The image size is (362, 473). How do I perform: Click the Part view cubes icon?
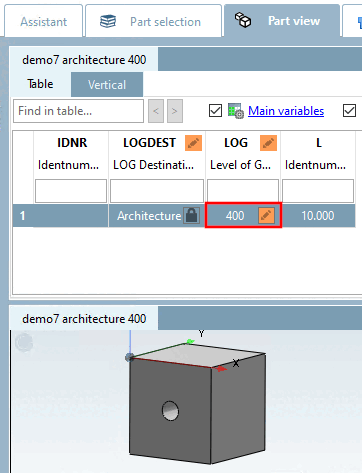pos(243,20)
